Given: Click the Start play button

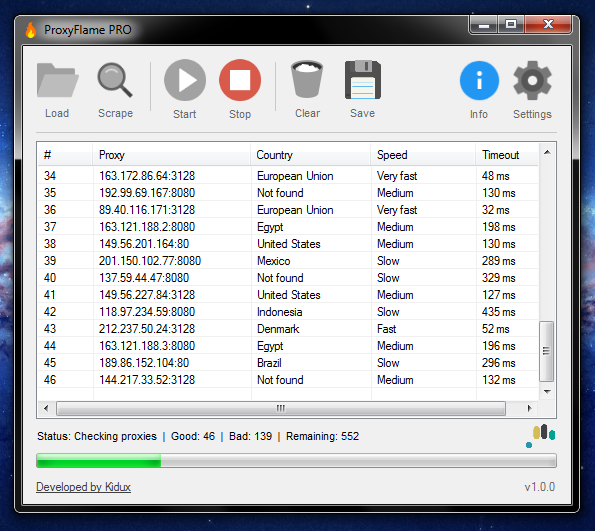Looking at the screenshot, I should tap(185, 80).
